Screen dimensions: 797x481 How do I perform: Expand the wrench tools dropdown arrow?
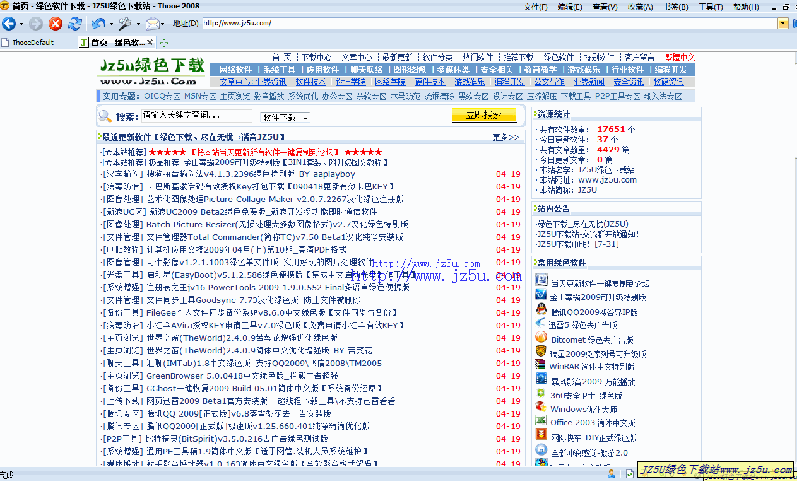click(x=138, y=24)
